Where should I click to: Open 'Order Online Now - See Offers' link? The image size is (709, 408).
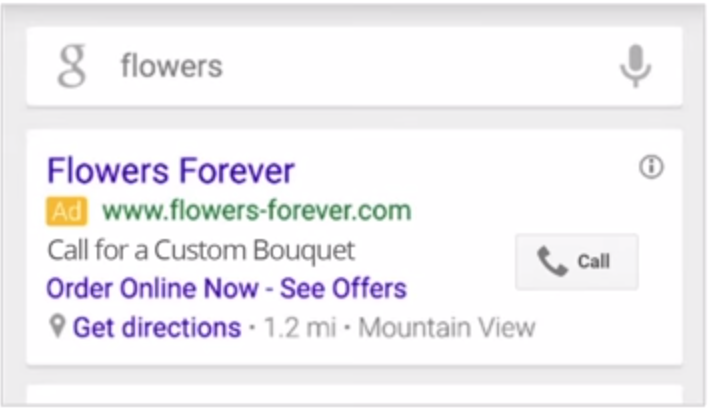(x=226, y=289)
